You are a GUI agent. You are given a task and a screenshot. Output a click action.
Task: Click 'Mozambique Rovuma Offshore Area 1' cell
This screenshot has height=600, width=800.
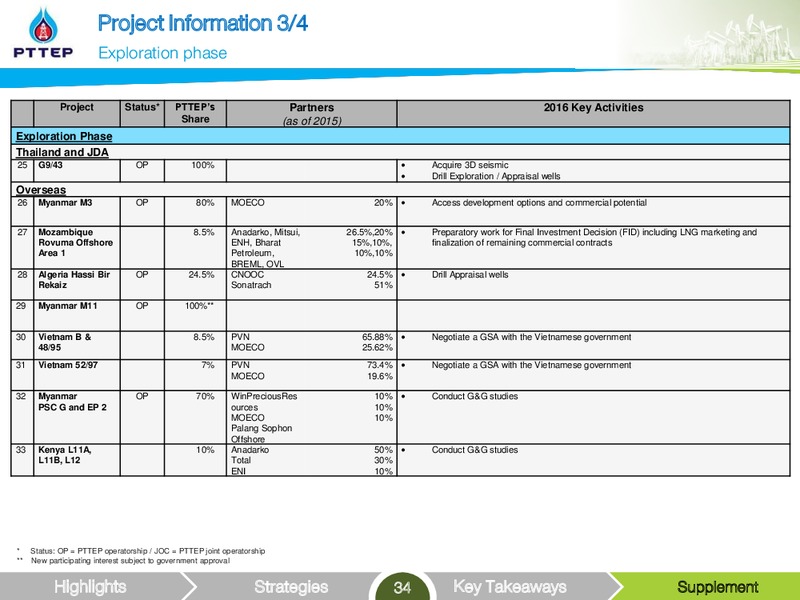(77, 247)
